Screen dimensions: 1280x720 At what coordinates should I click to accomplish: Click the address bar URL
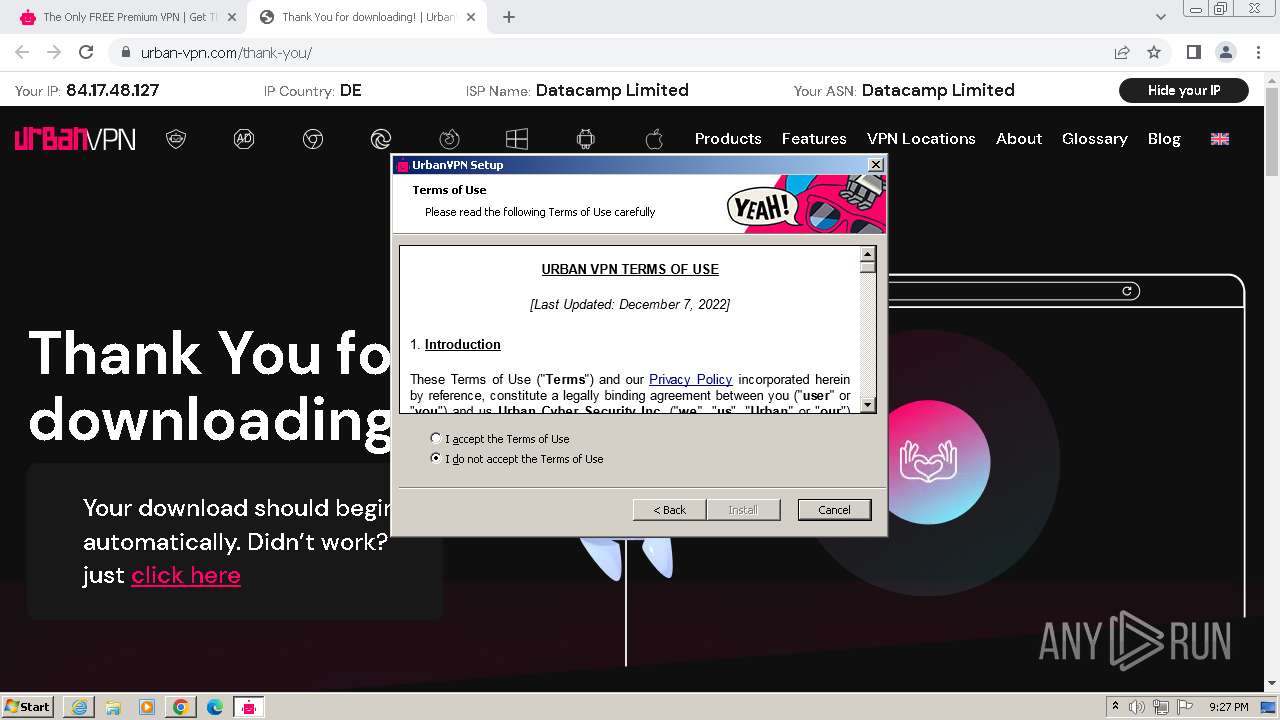[226, 53]
